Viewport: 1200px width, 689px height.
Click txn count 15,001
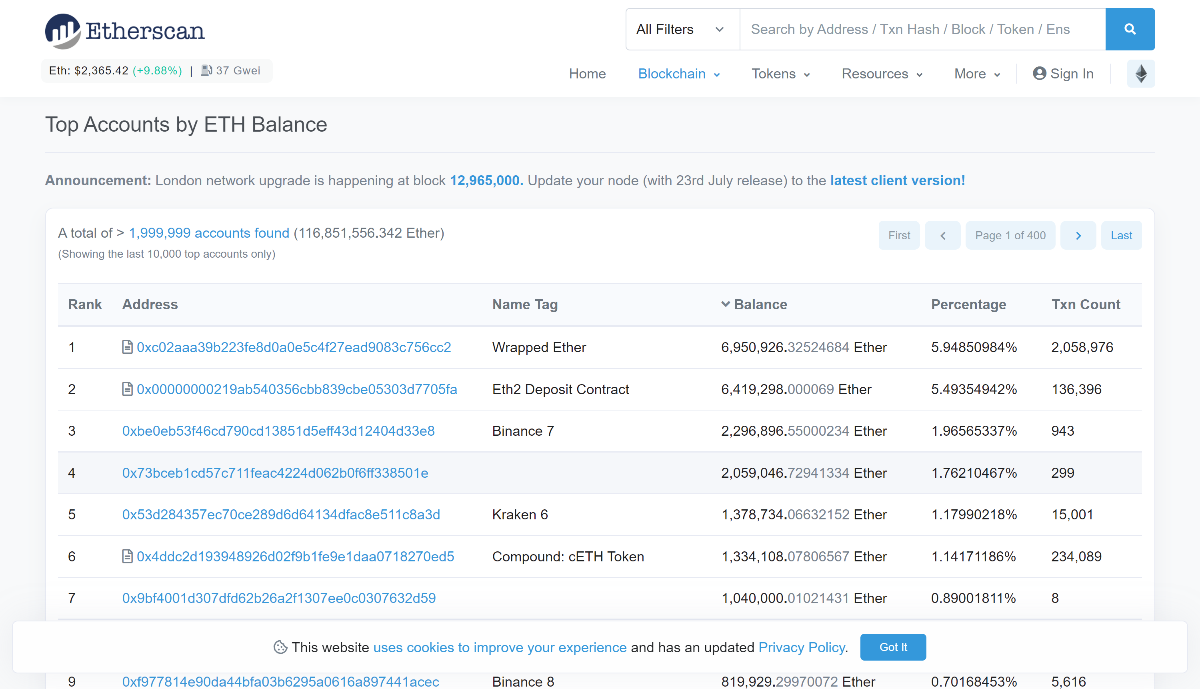[x=1072, y=515]
